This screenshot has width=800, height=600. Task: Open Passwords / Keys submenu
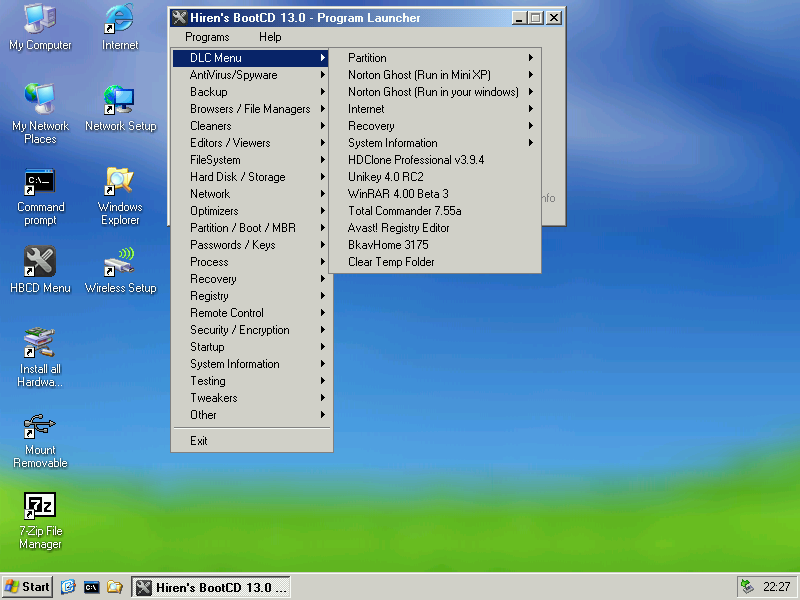(x=251, y=245)
